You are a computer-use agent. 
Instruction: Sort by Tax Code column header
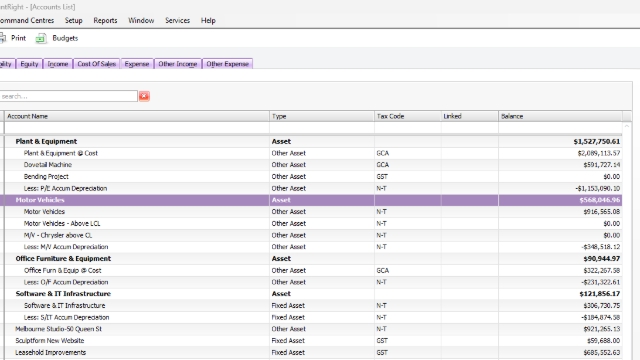tap(408, 116)
